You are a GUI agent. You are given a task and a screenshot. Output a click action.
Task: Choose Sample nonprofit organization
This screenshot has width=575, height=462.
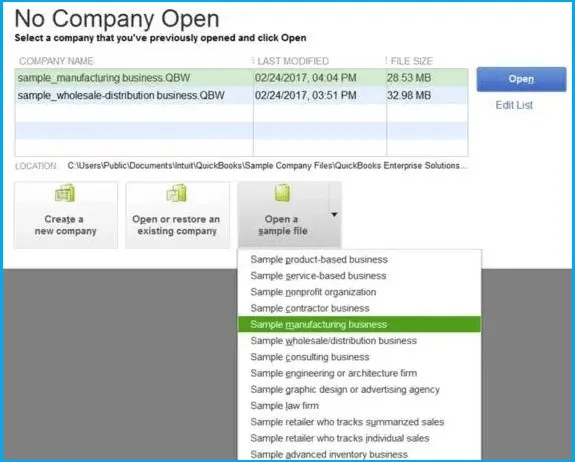click(359, 292)
